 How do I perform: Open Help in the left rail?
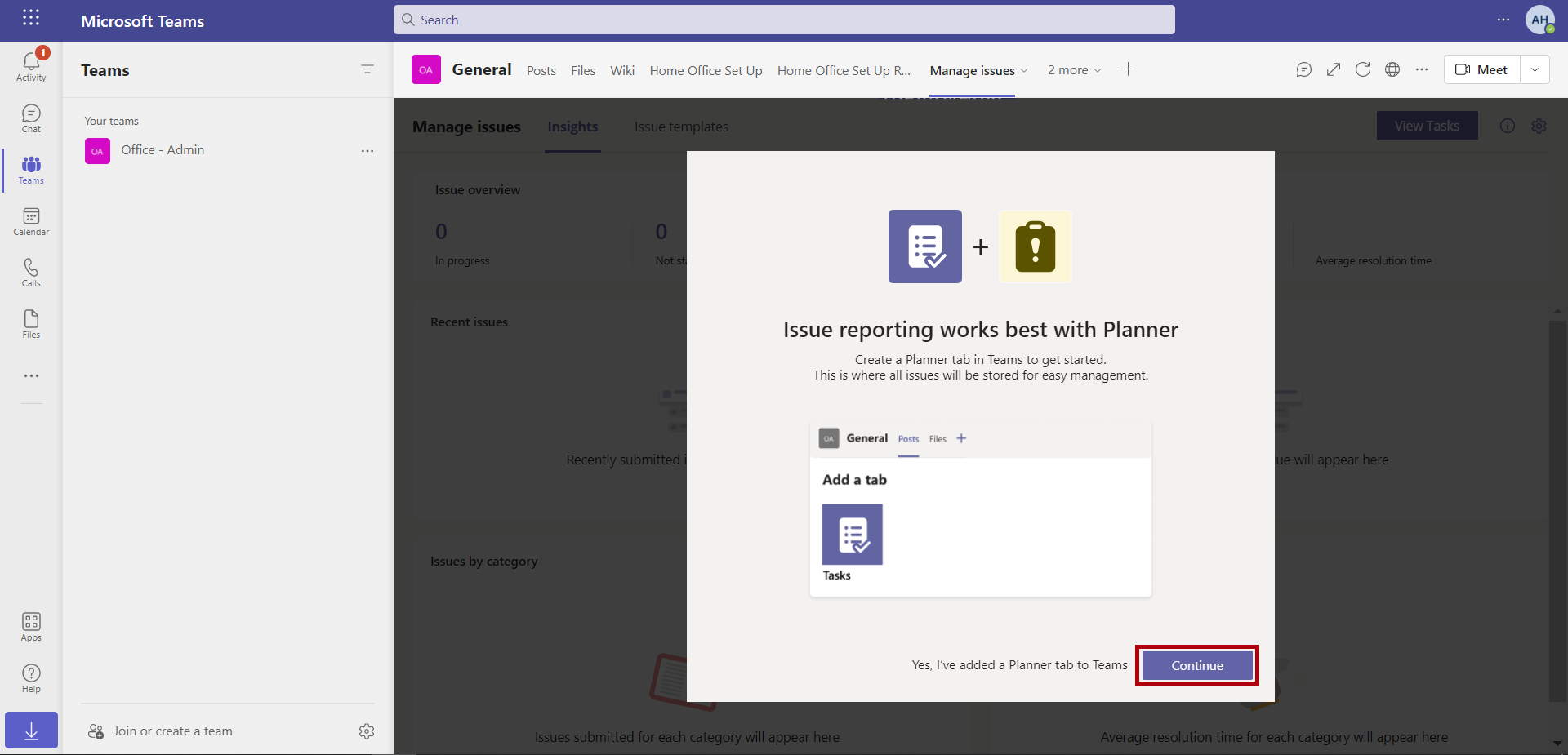[x=31, y=678]
